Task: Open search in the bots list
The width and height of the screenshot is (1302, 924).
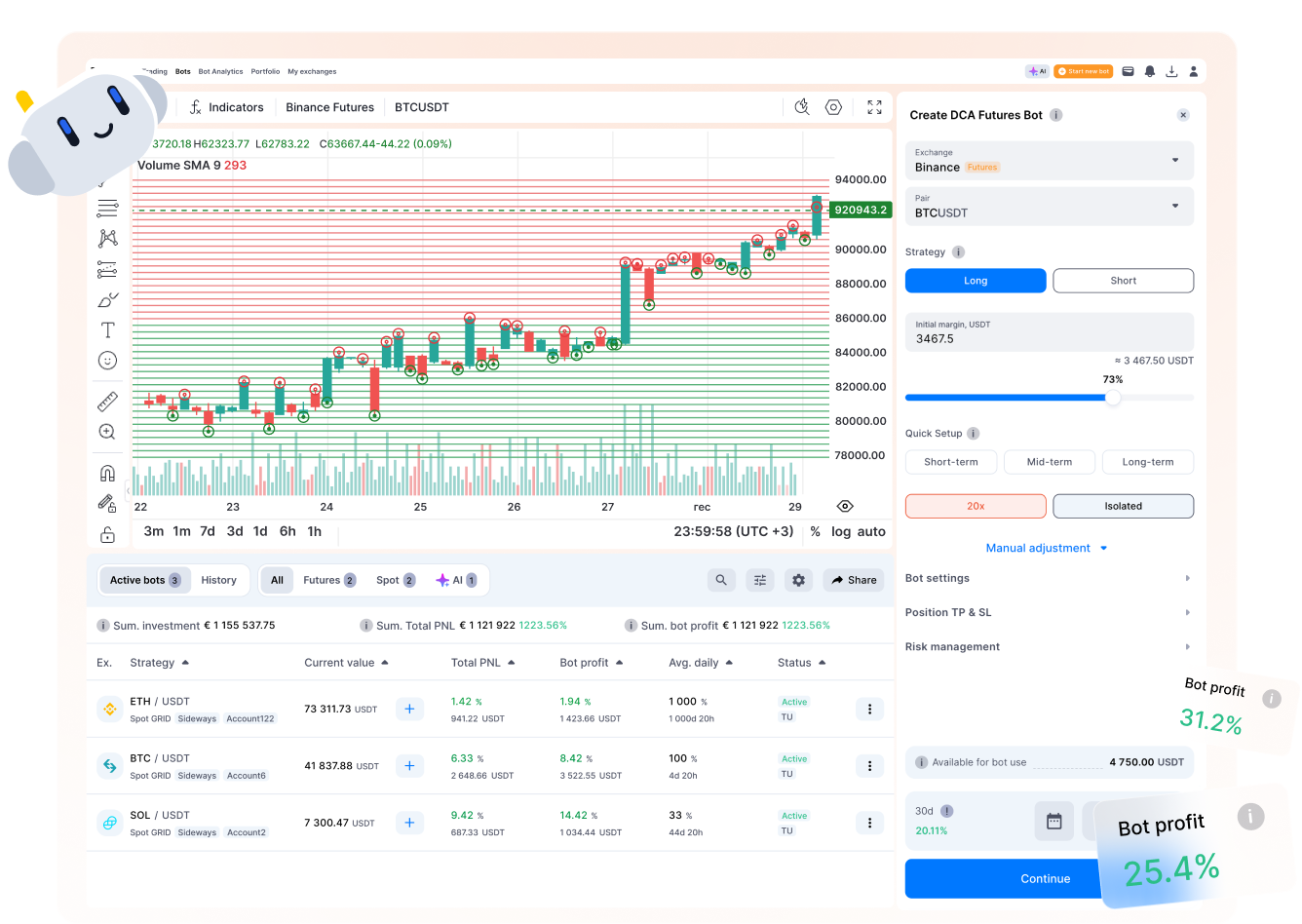Action: click(721, 580)
